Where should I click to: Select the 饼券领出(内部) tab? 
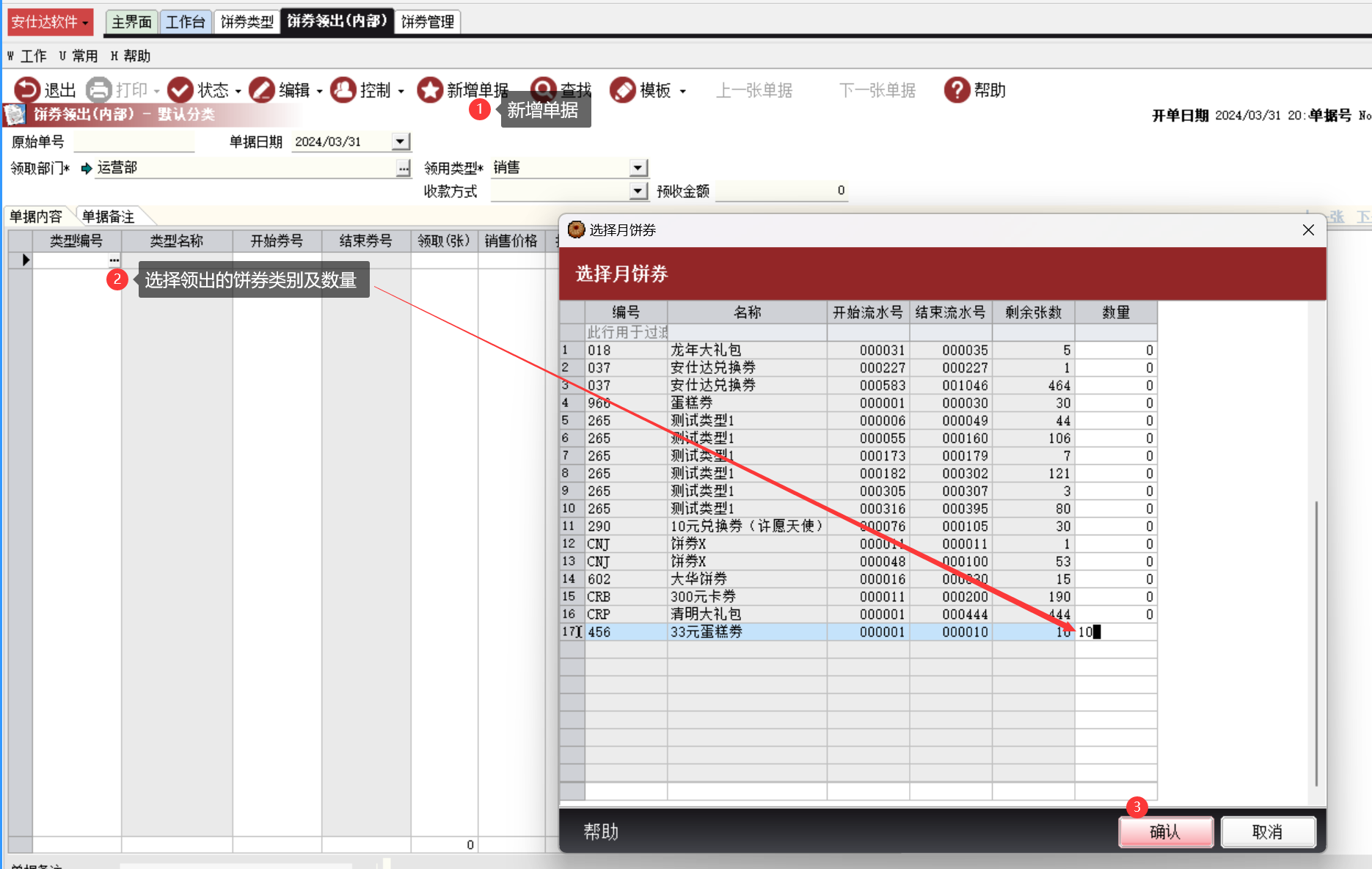click(x=337, y=21)
